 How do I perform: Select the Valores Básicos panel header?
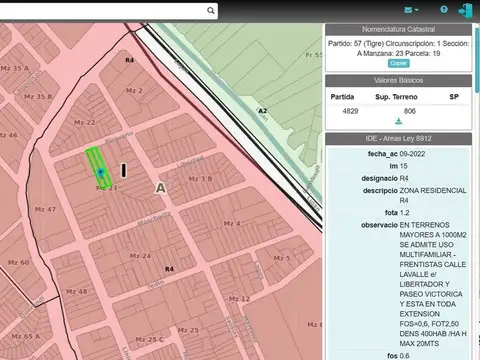398,80
